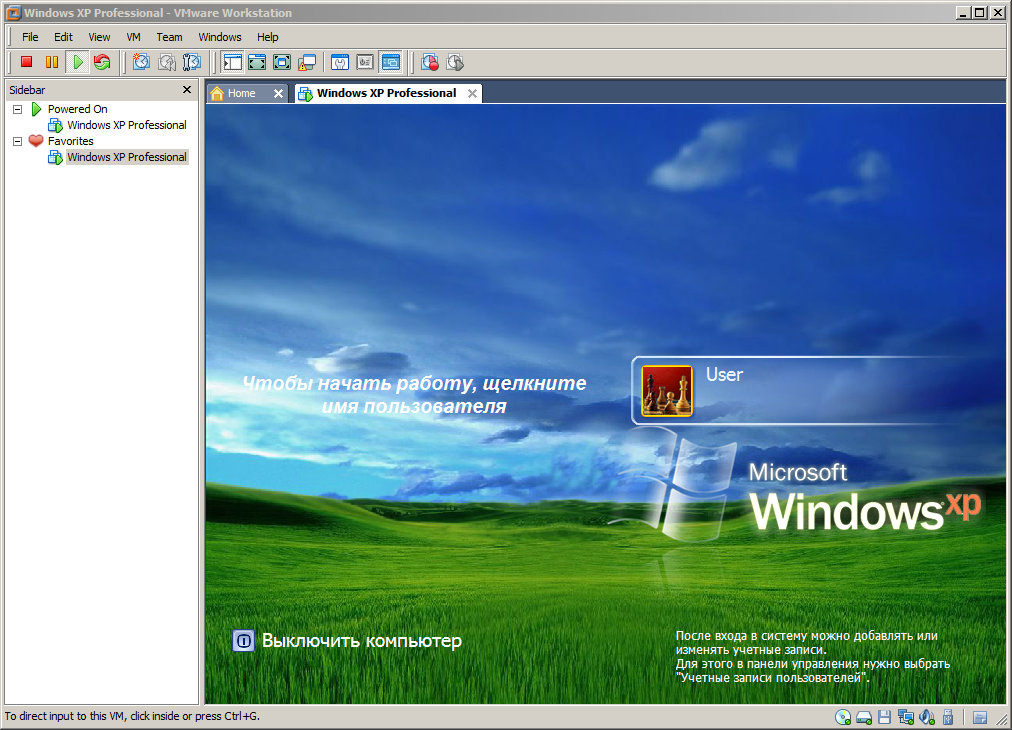This screenshot has height=730, width=1012.
Task: Select the Favorites group label
Action: pyautogui.click(x=70, y=141)
